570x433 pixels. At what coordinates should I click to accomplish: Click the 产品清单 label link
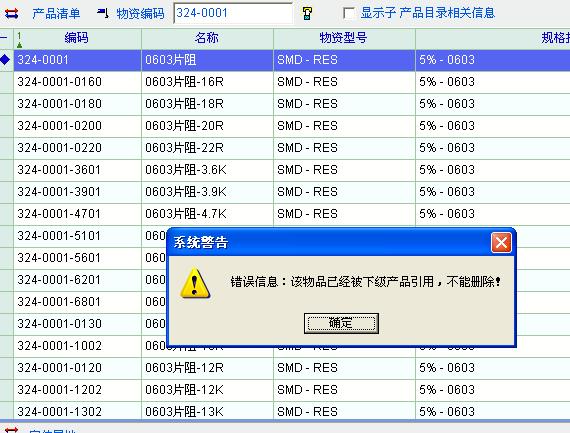(56, 13)
